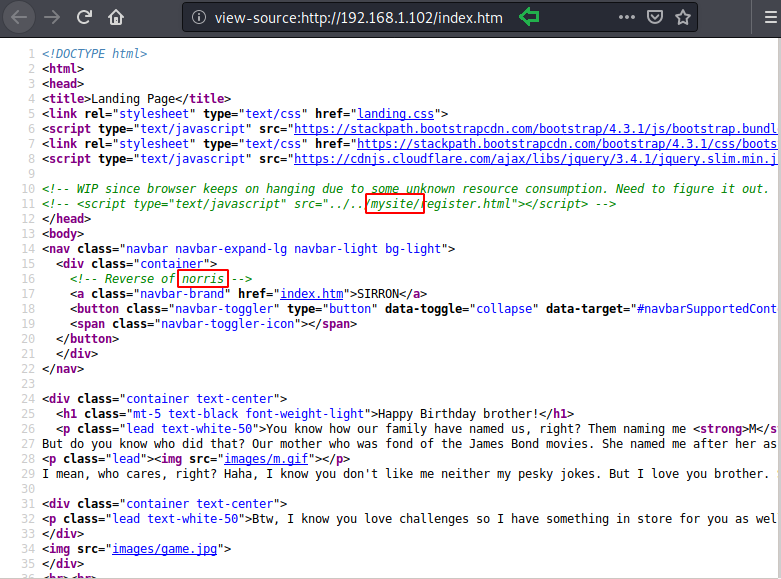Reload the current page

pos(84,17)
